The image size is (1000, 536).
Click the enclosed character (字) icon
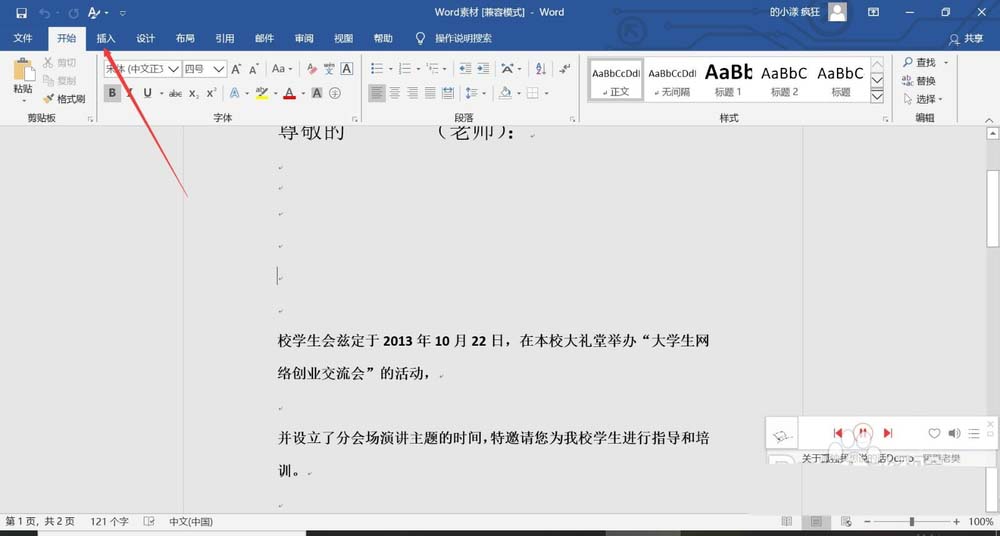pos(335,93)
